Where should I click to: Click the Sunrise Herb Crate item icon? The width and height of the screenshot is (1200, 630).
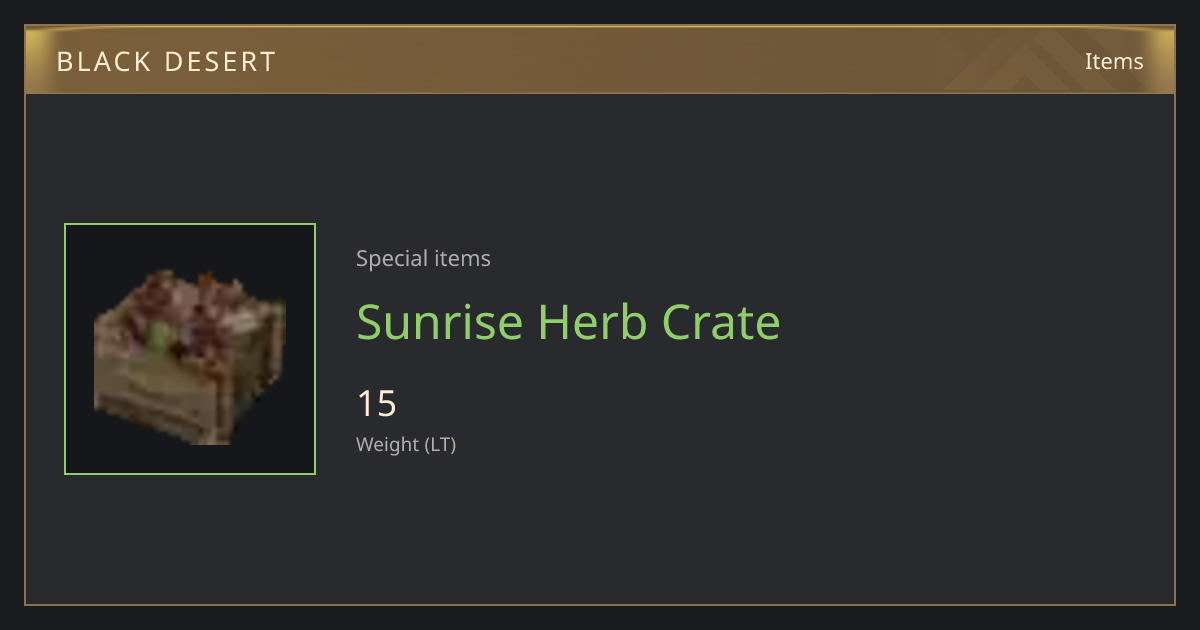pyautogui.click(x=190, y=349)
